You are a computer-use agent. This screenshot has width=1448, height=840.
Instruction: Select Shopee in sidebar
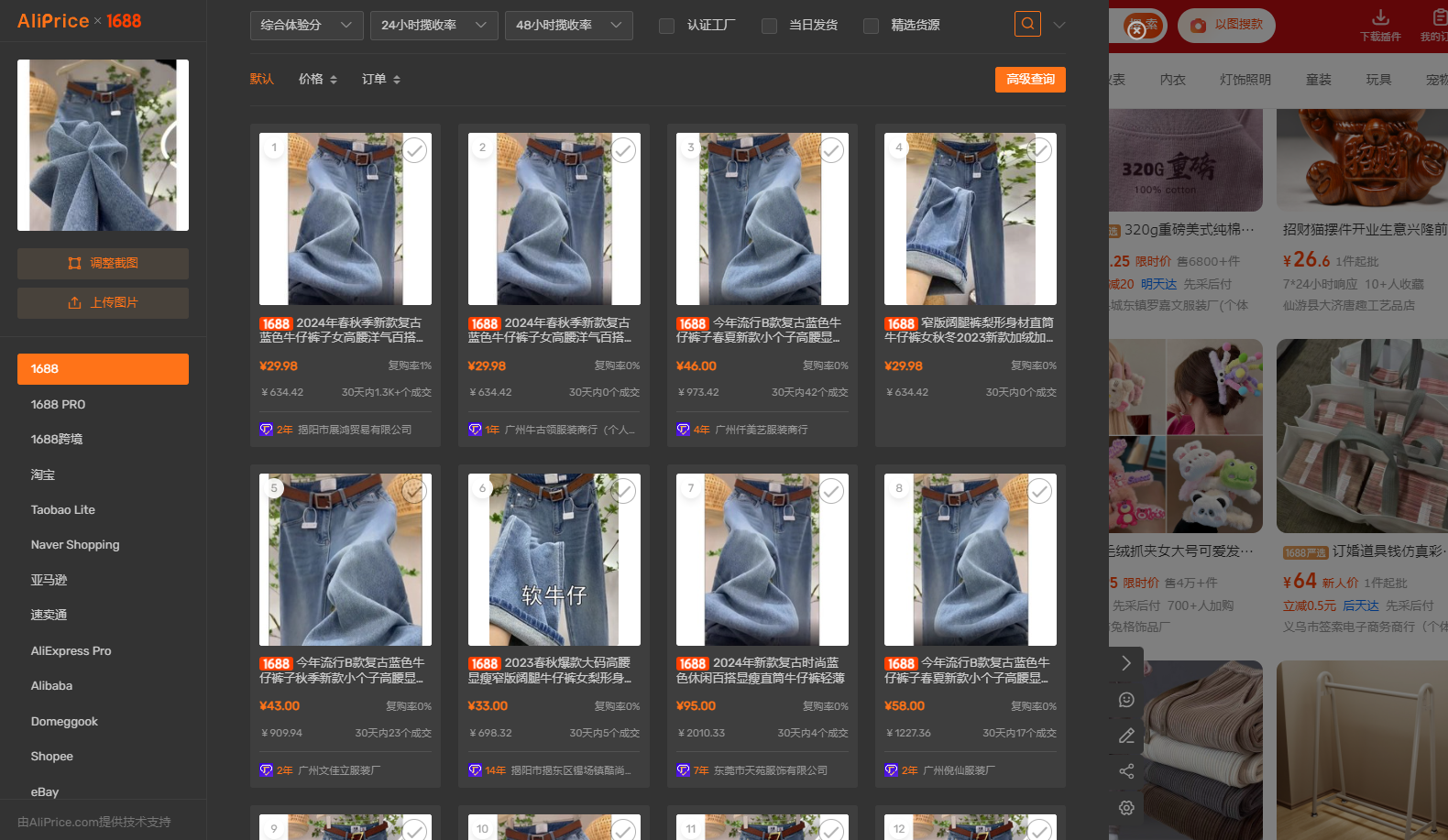52,757
